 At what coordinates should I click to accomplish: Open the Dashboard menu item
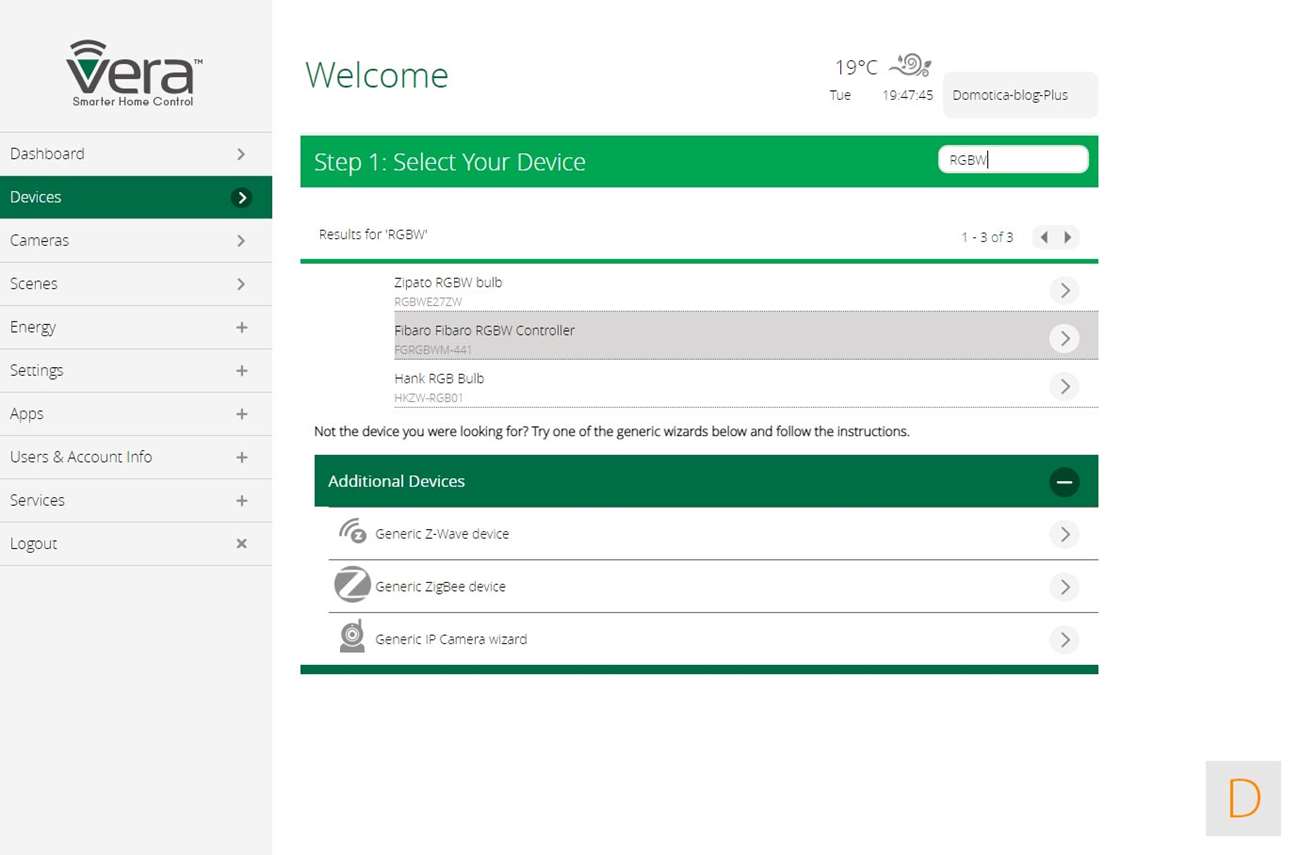[x=135, y=154]
